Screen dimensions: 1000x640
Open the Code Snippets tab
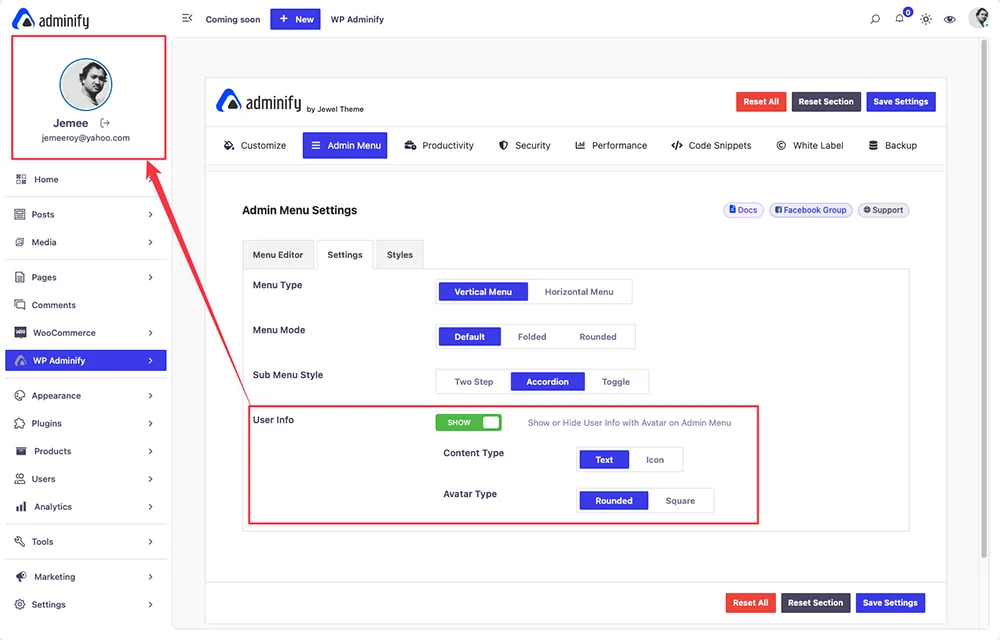[x=711, y=145]
